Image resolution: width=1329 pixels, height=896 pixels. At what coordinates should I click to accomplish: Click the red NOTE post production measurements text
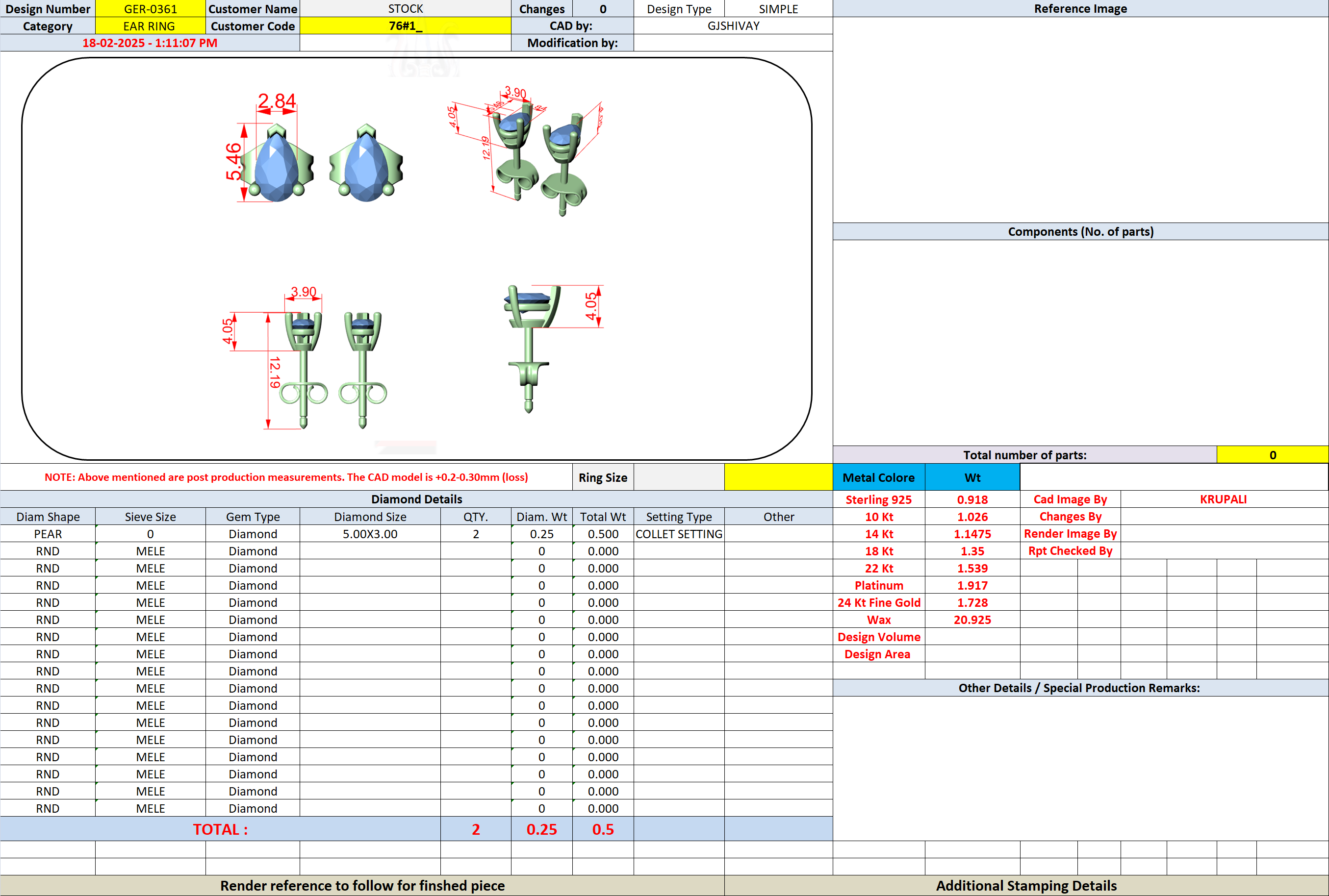286,477
